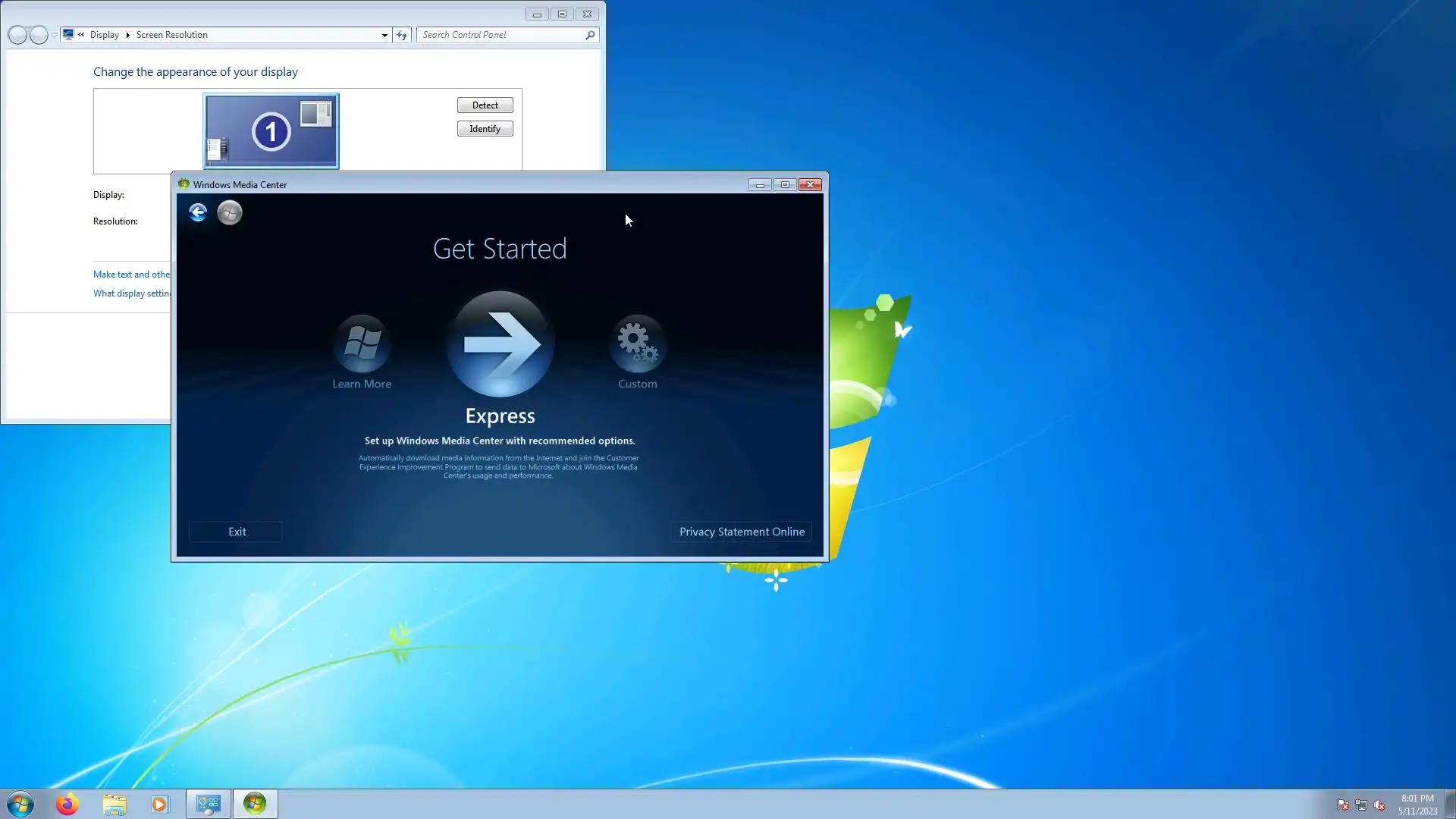Viewport: 1456px width, 819px height.
Task: Click the Search Control Panel field
Action: [x=500, y=35]
